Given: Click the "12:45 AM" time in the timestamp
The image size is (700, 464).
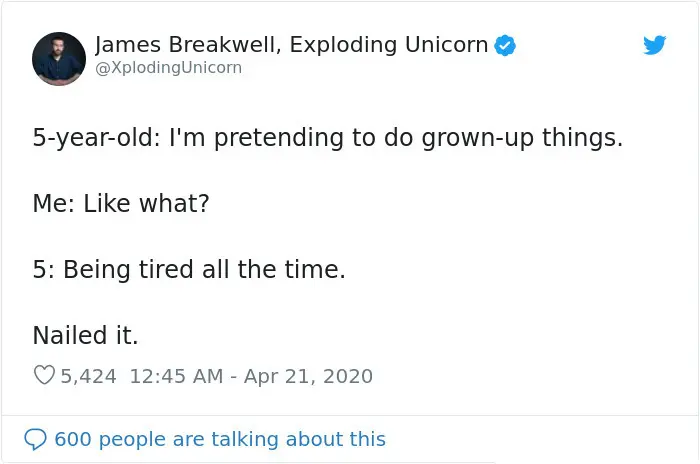Looking at the screenshot, I should pyautogui.click(x=176, y=376).
